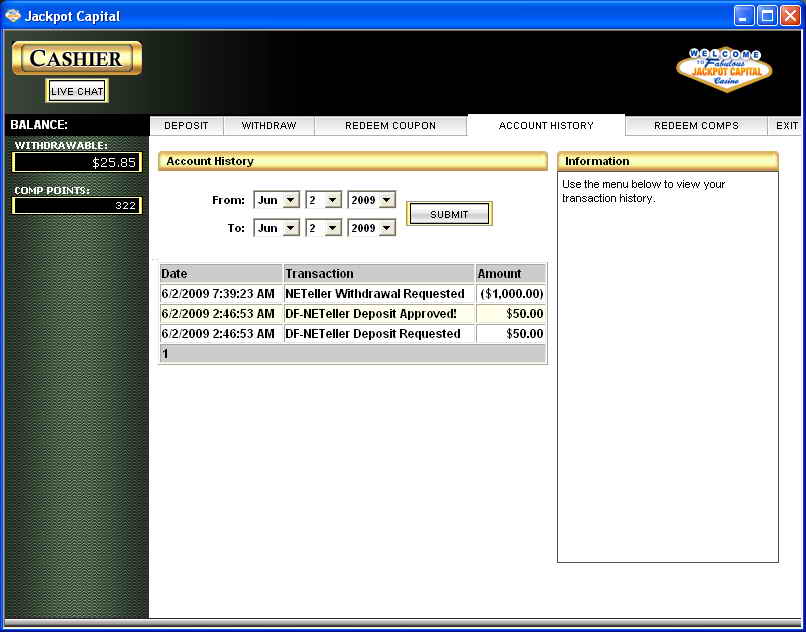
Task: Submit the account history date range
Action: coord(449,214)
